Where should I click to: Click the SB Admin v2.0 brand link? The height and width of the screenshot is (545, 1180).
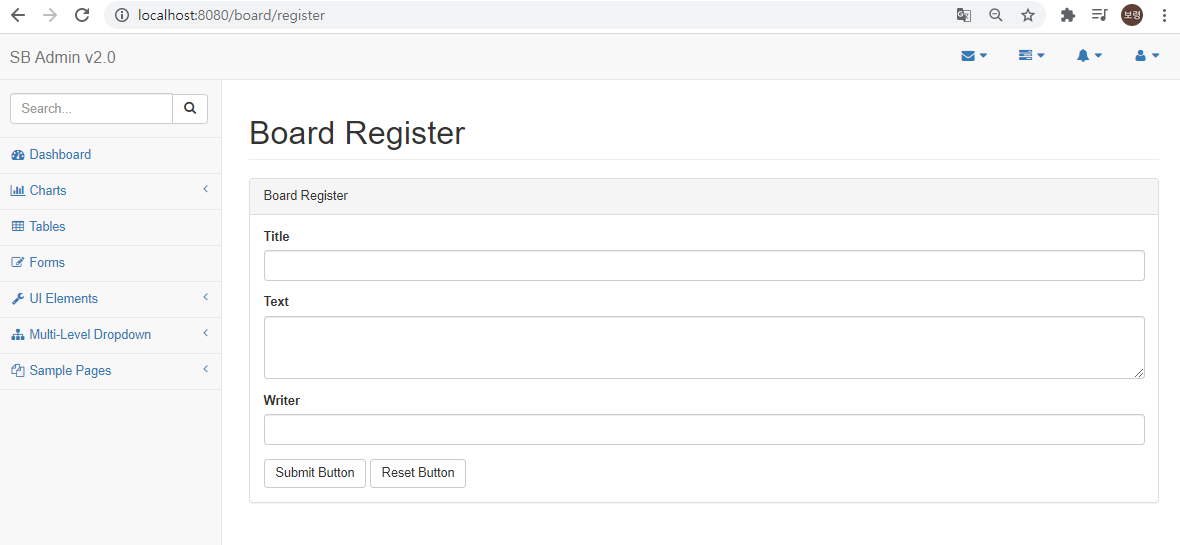click(62, 57)
